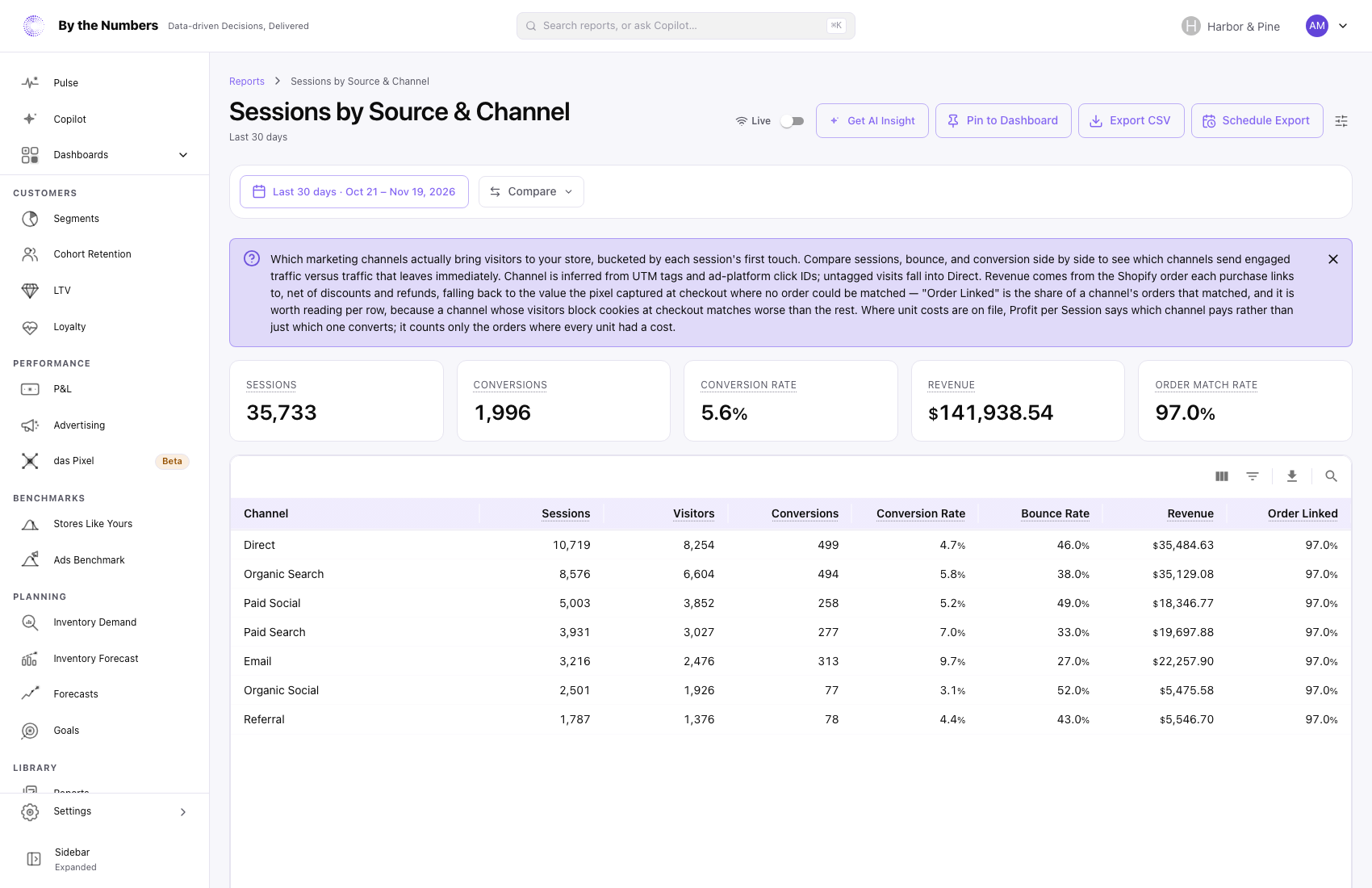Open the P&L report icon
The width and height of the screenshot is (1372, 888).
click(30, 389)
